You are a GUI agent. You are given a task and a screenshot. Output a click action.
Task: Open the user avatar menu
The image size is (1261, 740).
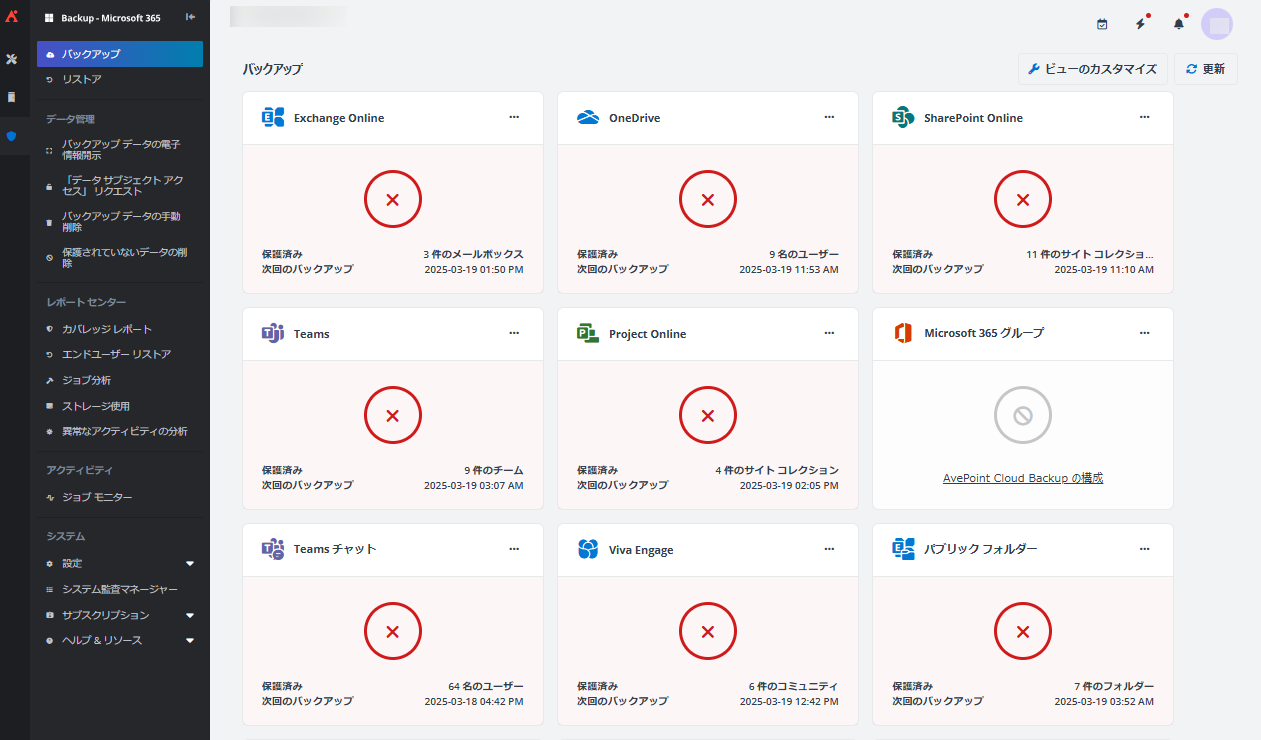pyautogui.click(x=1217, y=24)
